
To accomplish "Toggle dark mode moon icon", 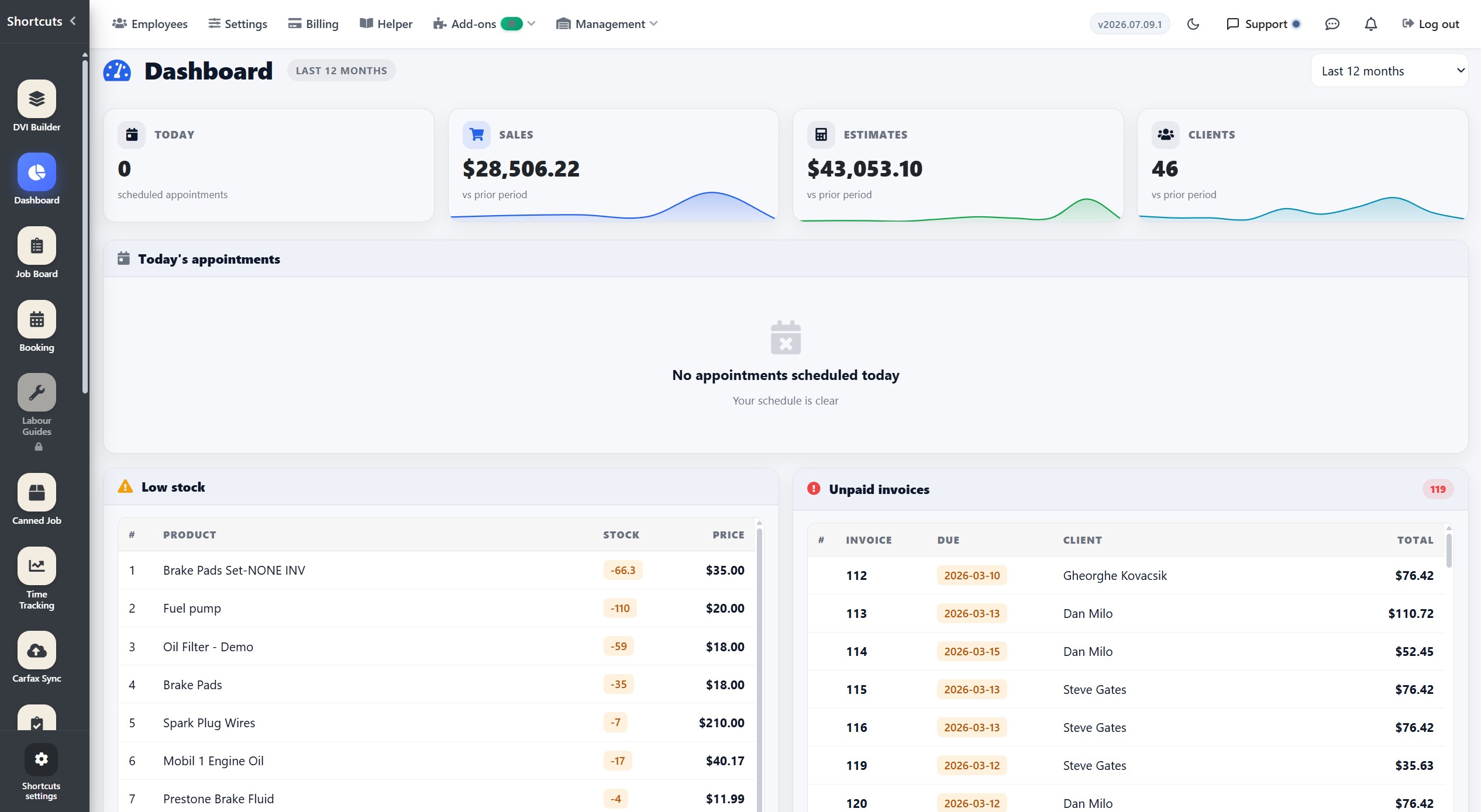I will tap(1193, 24).
